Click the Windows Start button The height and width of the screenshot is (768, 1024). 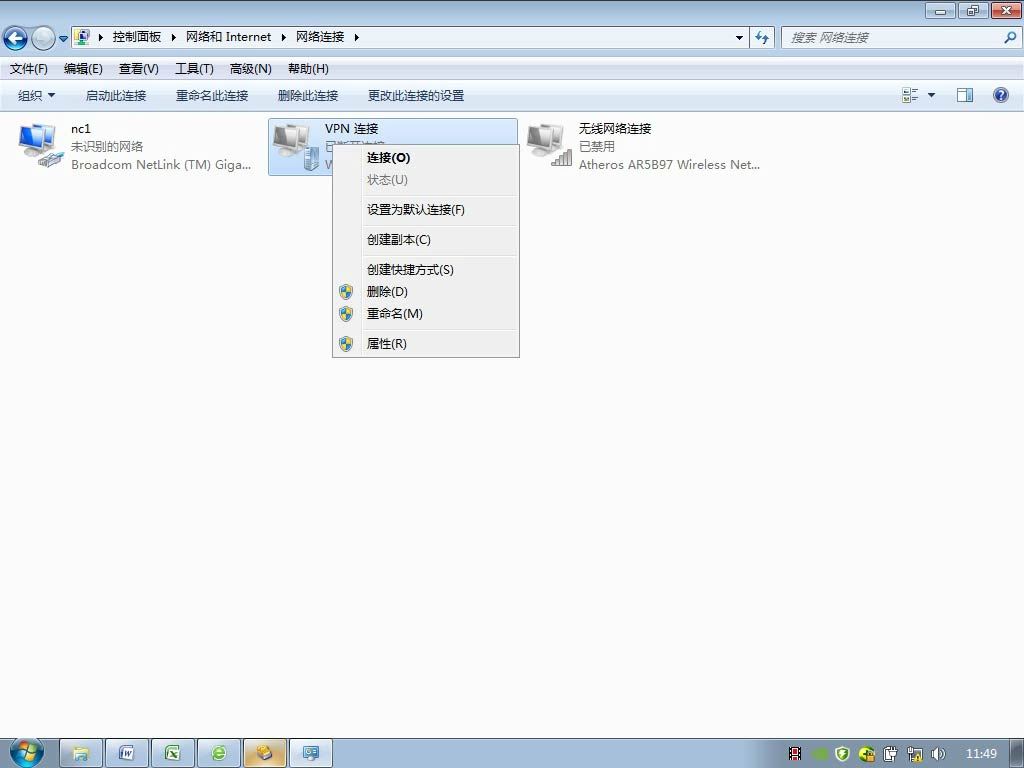click(27, 752)
